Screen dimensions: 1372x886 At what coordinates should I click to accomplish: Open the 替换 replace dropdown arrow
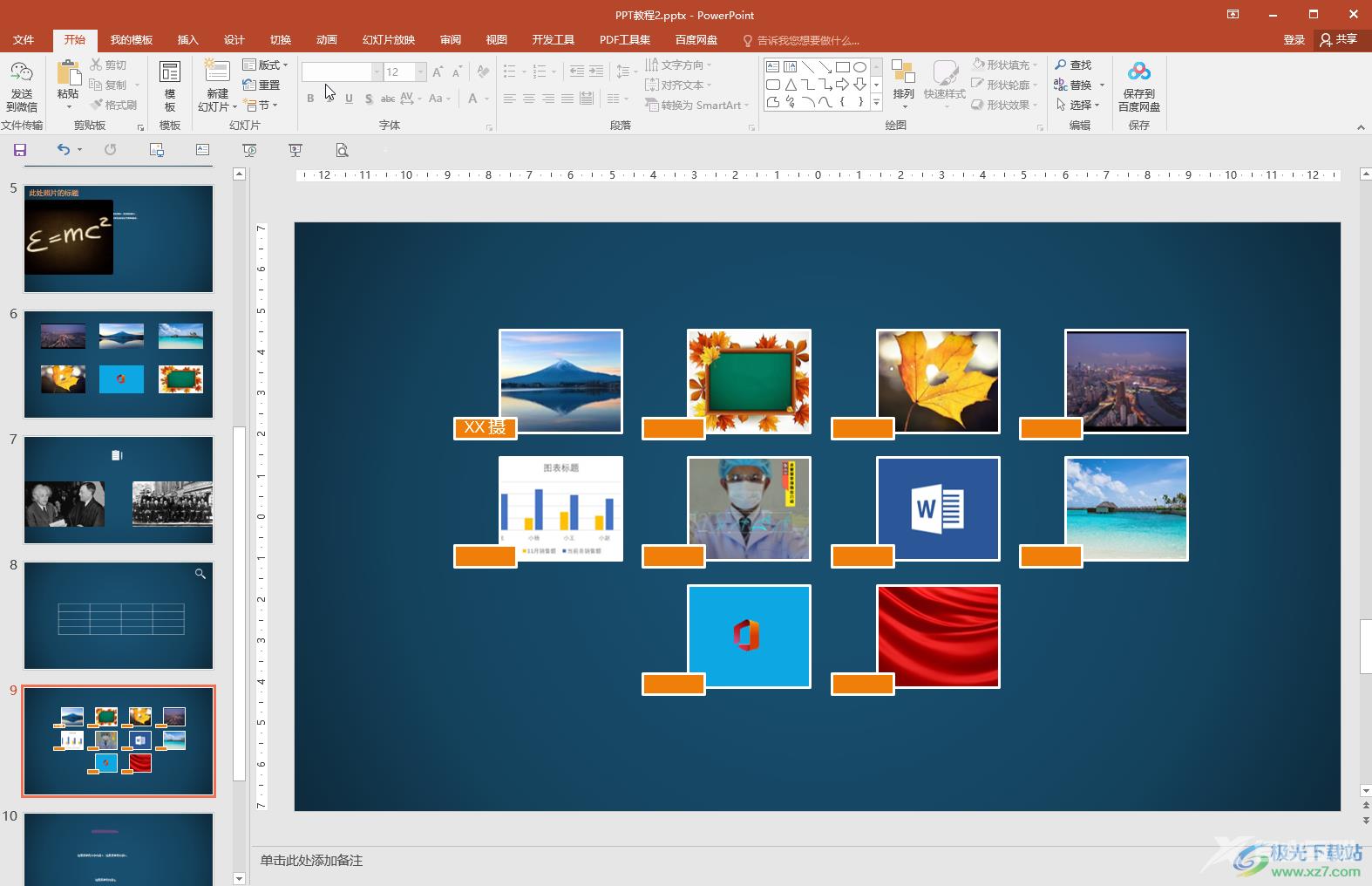tap(1102, 85)
